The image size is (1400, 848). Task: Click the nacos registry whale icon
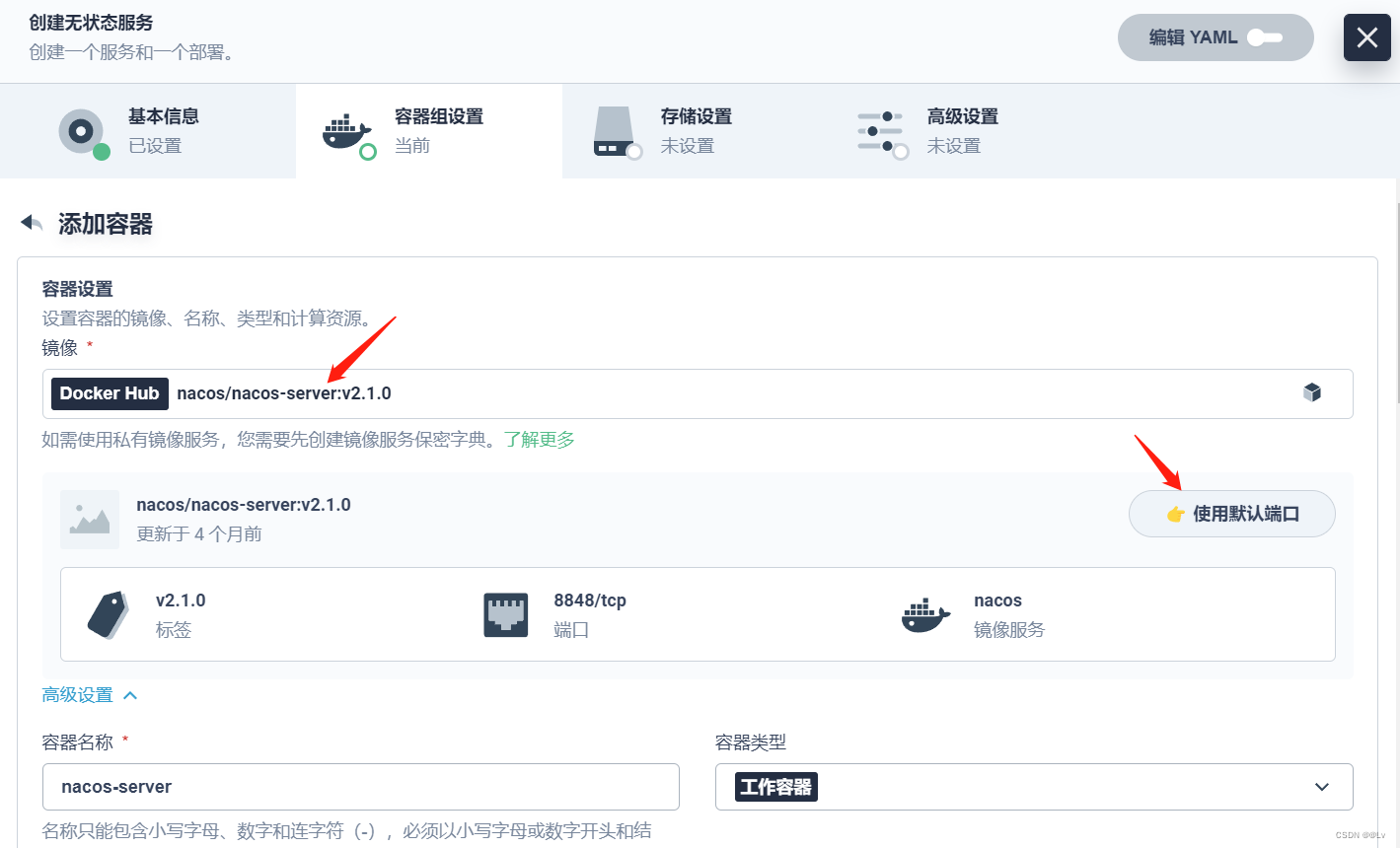(925, 614)
